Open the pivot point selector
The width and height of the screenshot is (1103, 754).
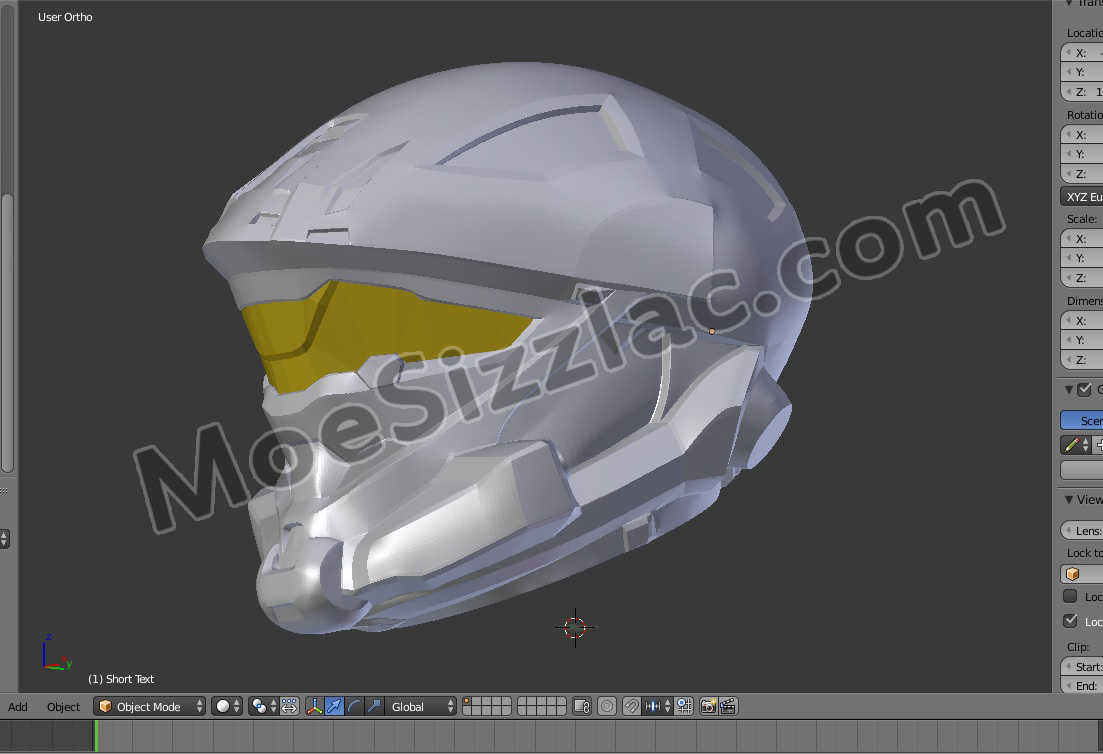(x=263, y=706)
